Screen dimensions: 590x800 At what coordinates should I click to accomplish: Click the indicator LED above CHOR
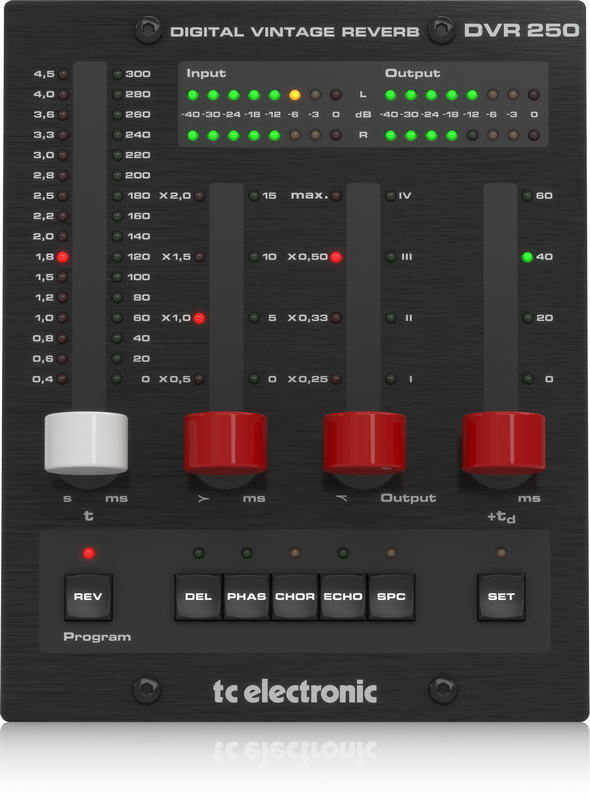pos(295,553)
